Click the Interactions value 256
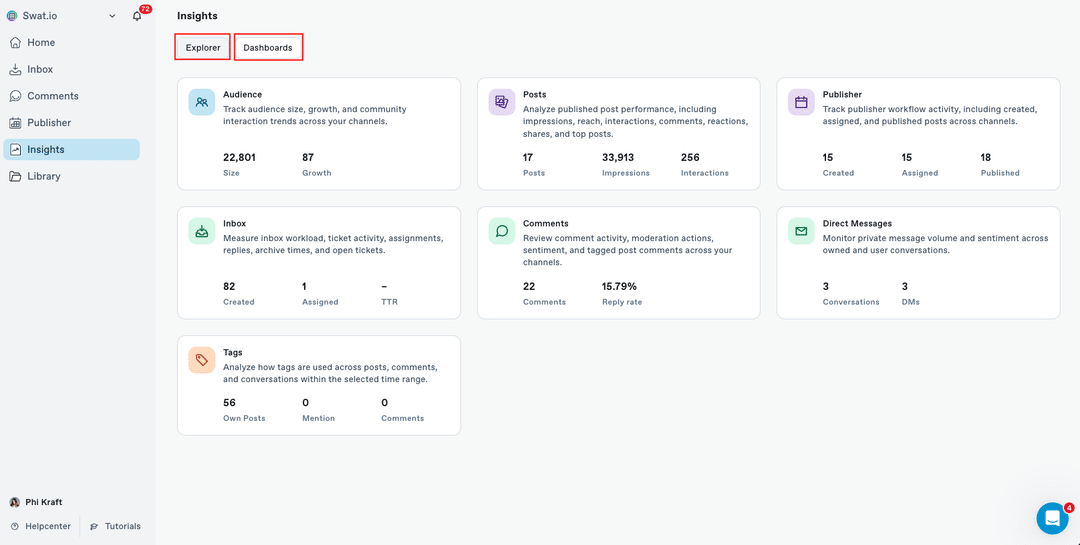 pos(690,157)
